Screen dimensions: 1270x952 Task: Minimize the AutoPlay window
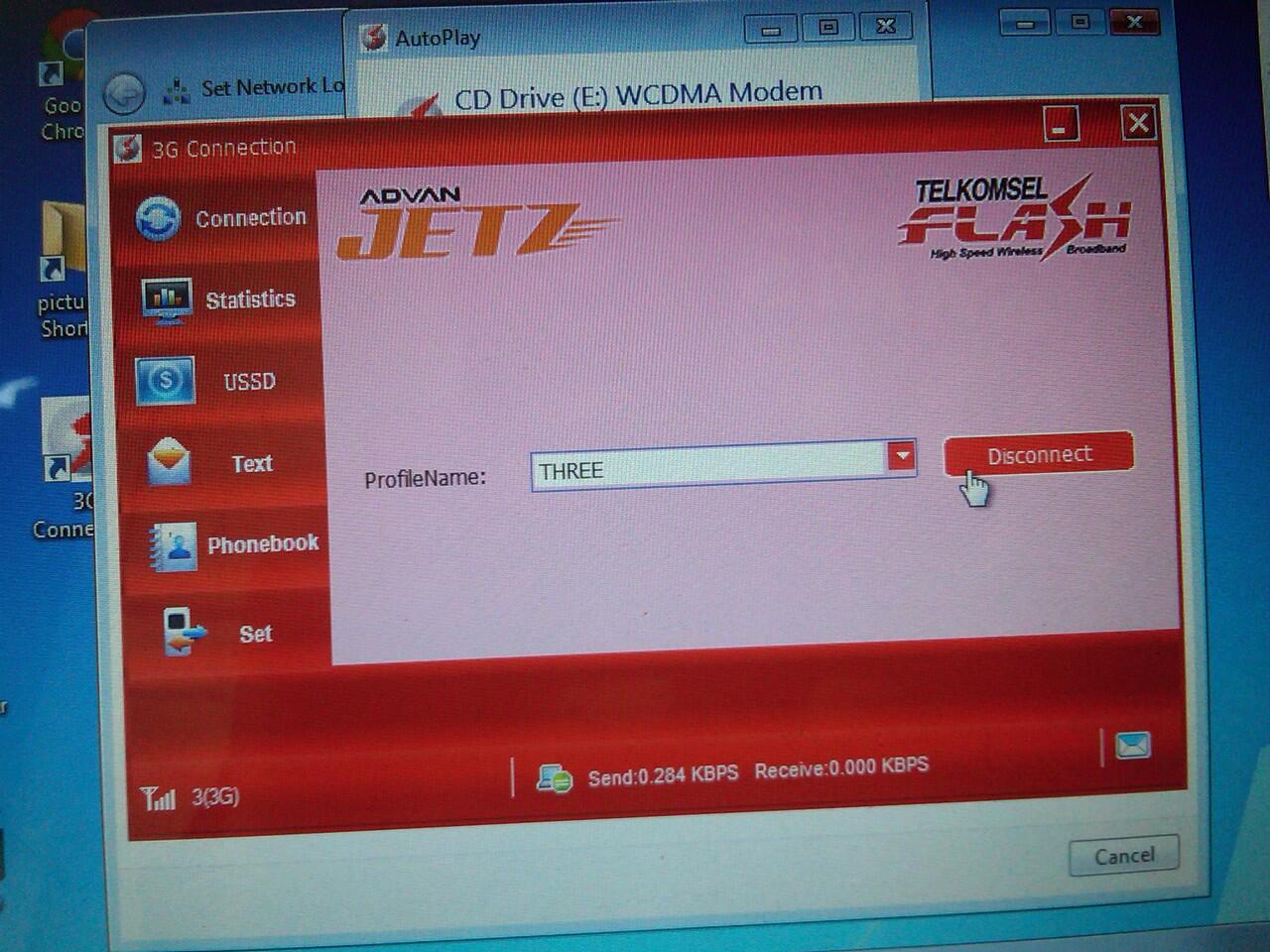tap(771, 29)
